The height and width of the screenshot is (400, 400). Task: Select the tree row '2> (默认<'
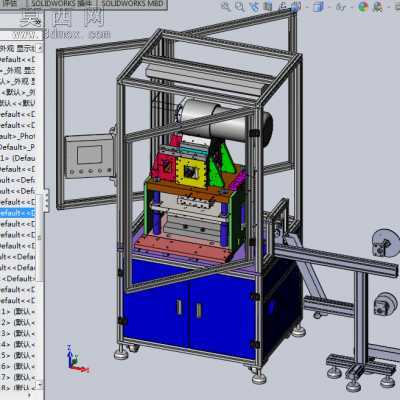(17, 323)
